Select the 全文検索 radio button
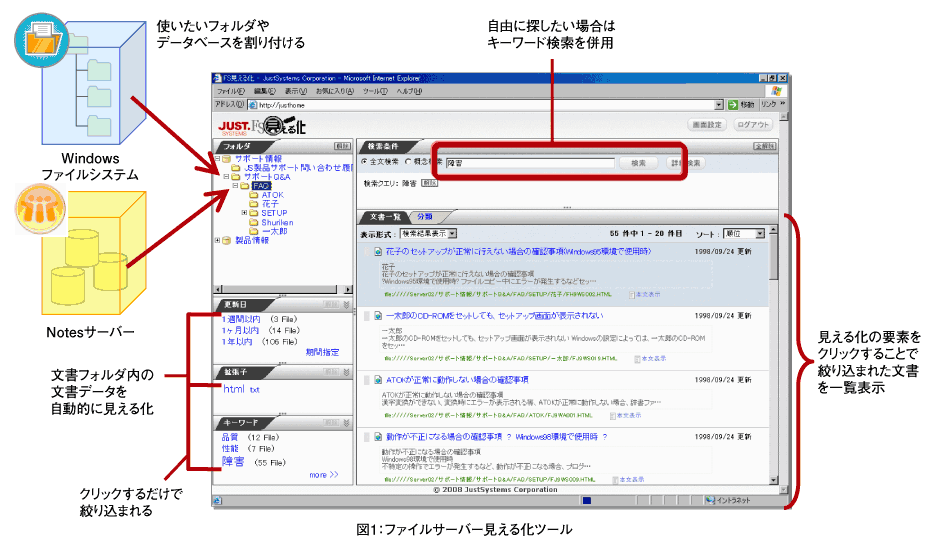The width and height of the screenshot is (927, 543). 364,161
